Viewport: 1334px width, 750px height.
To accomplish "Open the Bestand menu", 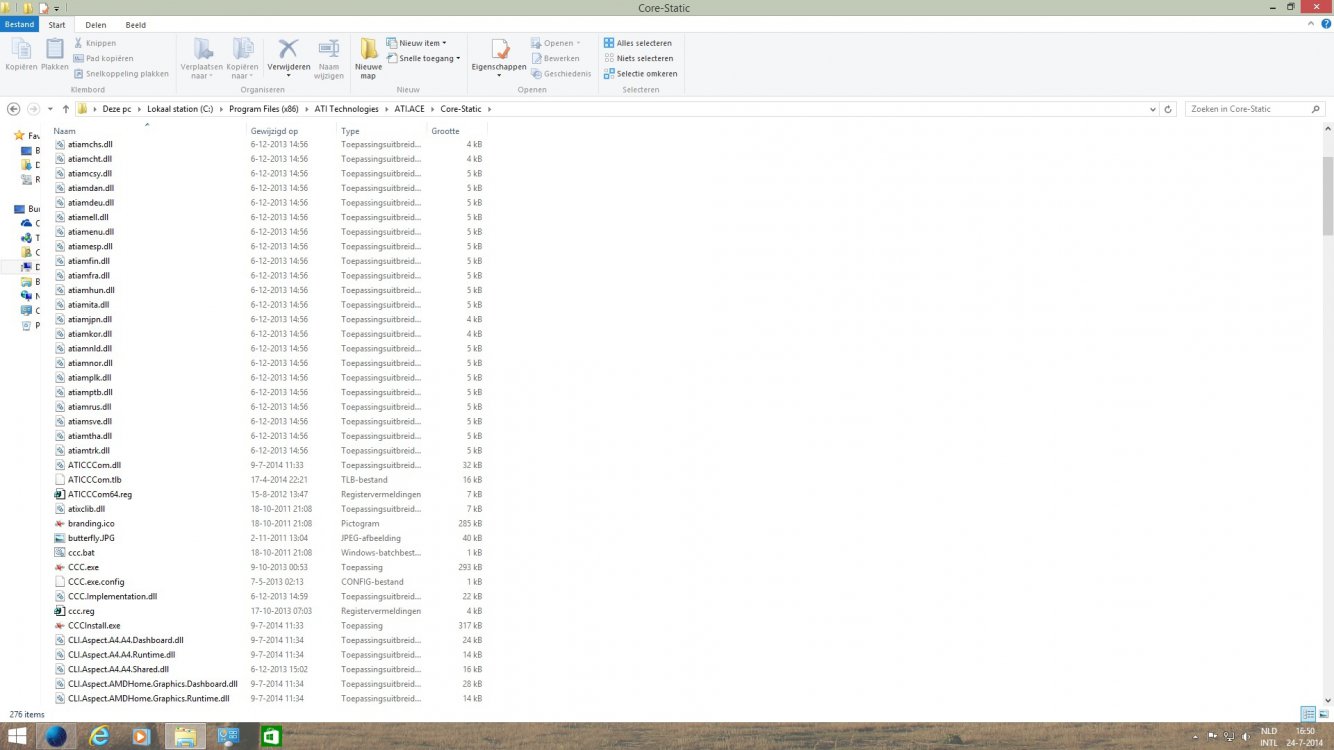I will (19, 24).
